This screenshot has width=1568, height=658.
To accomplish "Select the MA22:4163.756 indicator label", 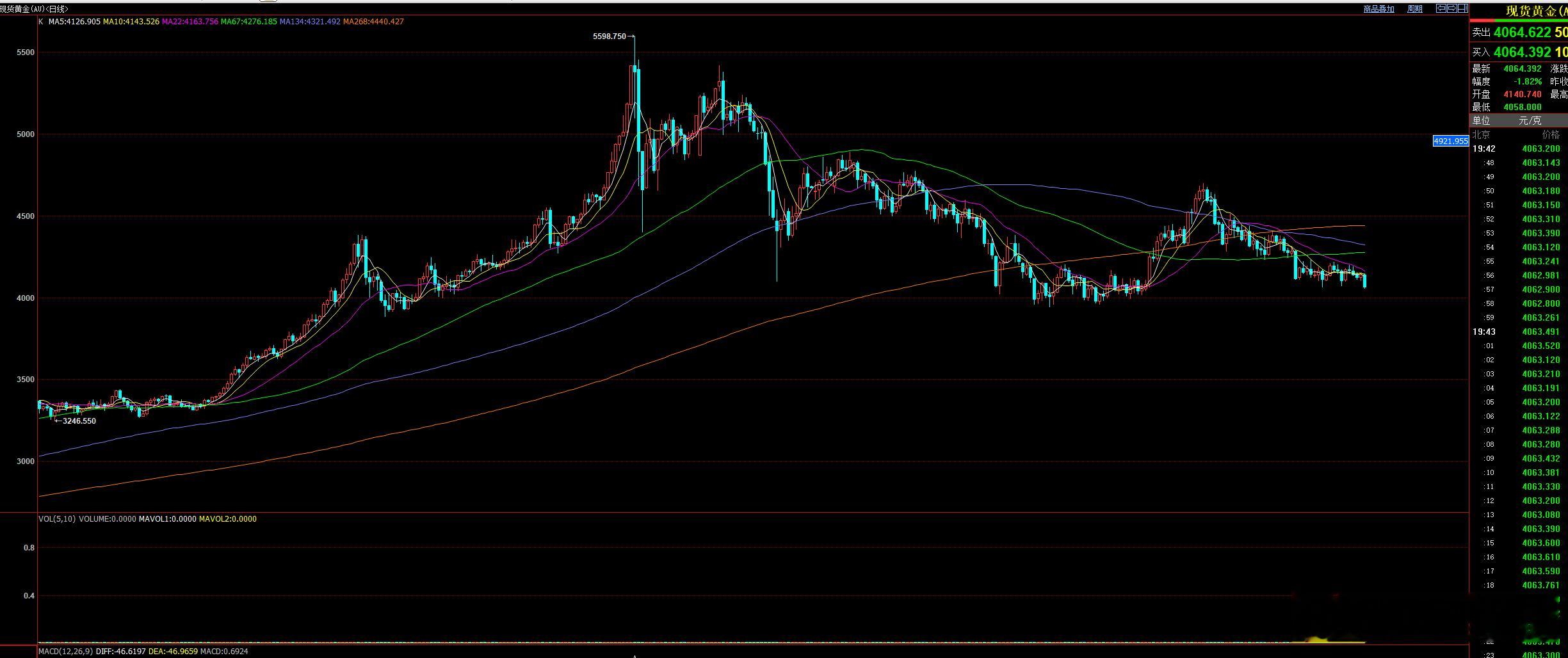I will tap(190, 21).
